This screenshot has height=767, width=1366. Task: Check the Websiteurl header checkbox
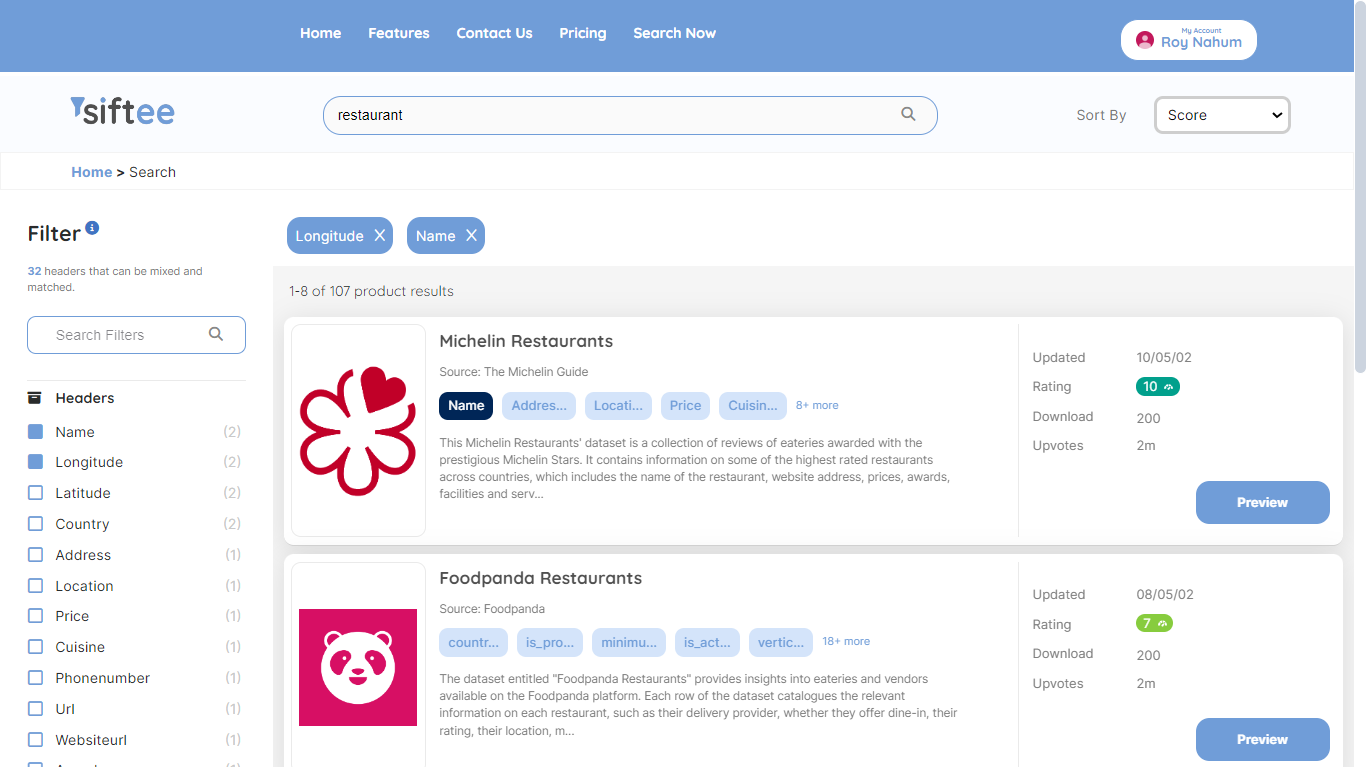point(35,740)
